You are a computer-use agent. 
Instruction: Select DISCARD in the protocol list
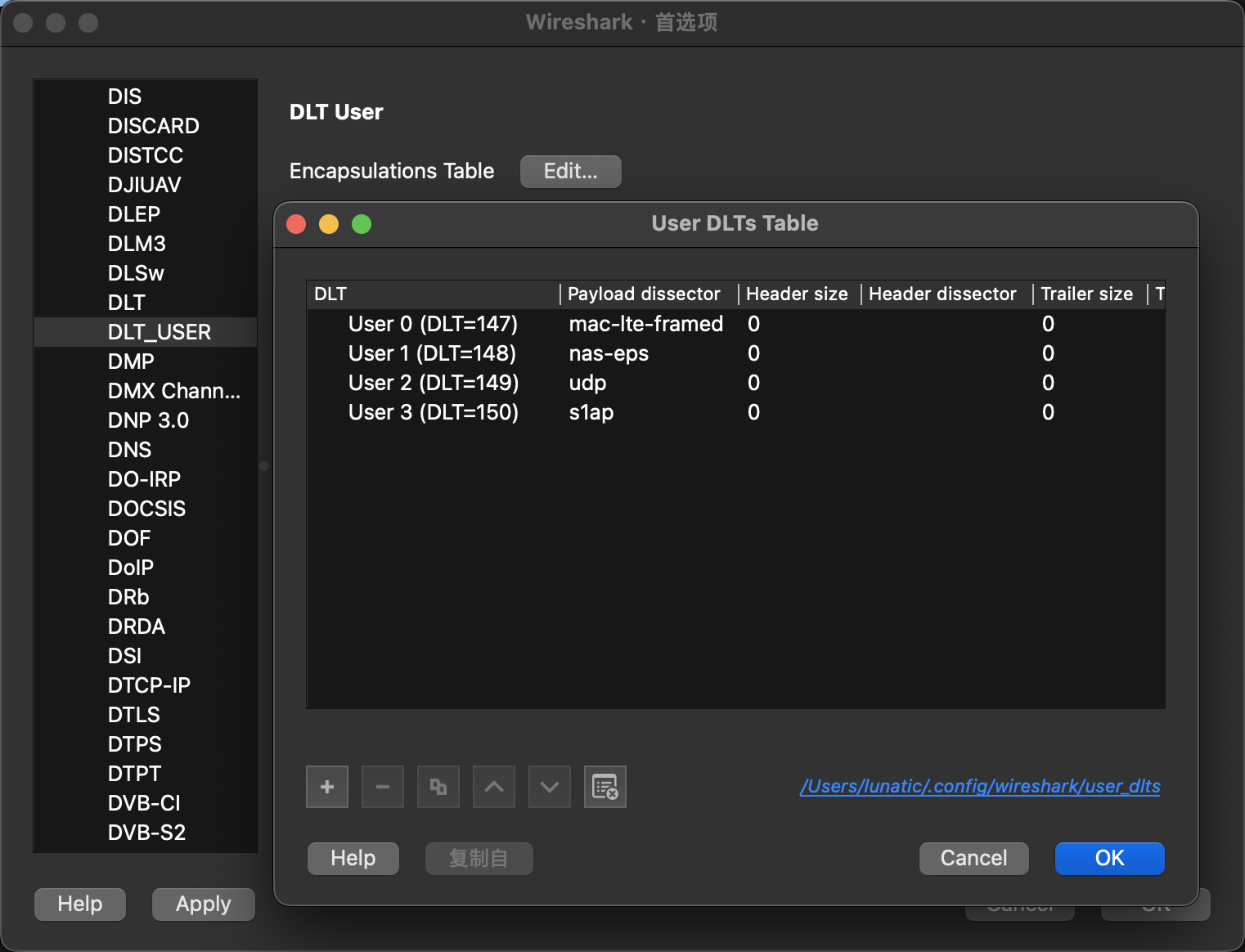[x=146, y=126]
